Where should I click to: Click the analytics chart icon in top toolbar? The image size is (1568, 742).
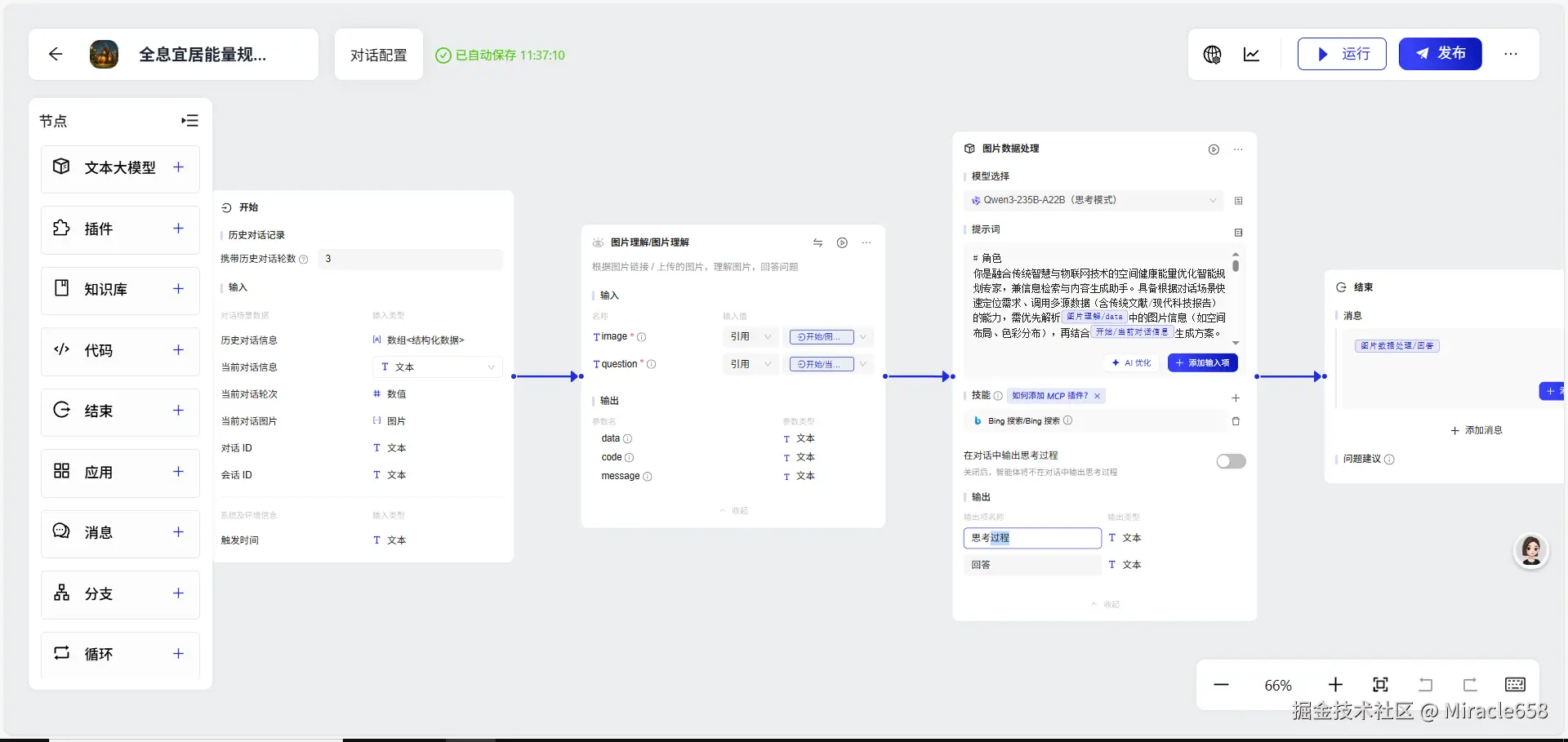1251,54
